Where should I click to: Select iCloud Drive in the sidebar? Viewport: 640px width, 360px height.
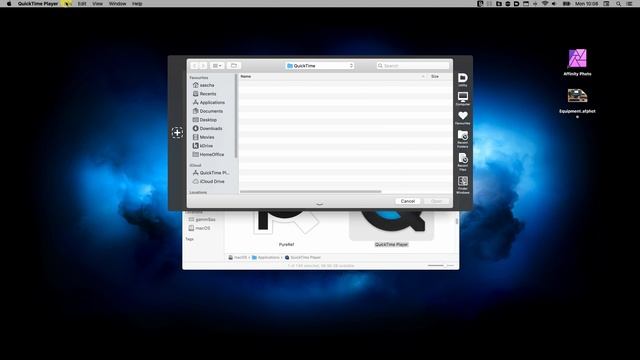[x=211, y=181]
